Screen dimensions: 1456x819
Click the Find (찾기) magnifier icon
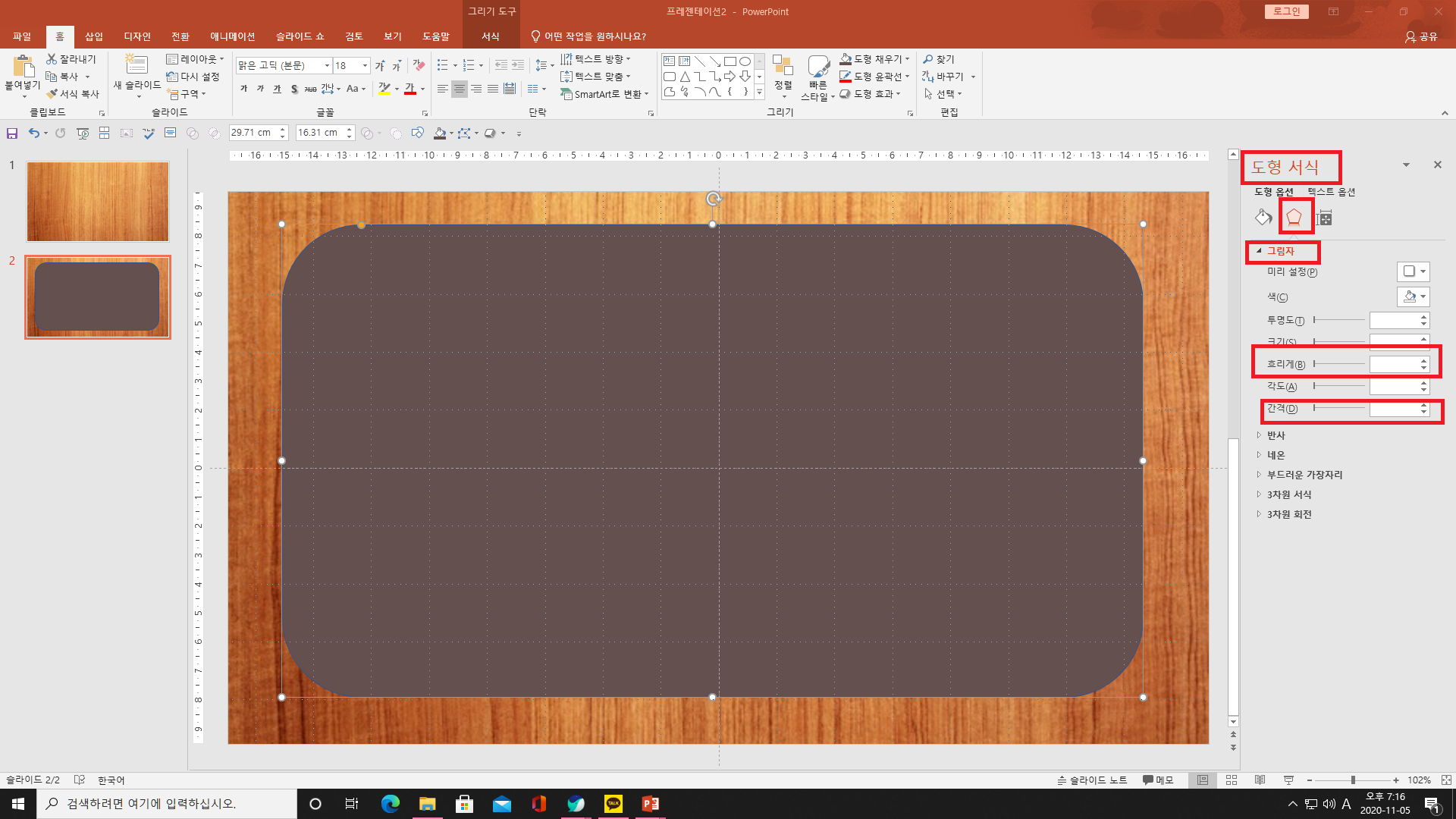[x=928, y=59]
